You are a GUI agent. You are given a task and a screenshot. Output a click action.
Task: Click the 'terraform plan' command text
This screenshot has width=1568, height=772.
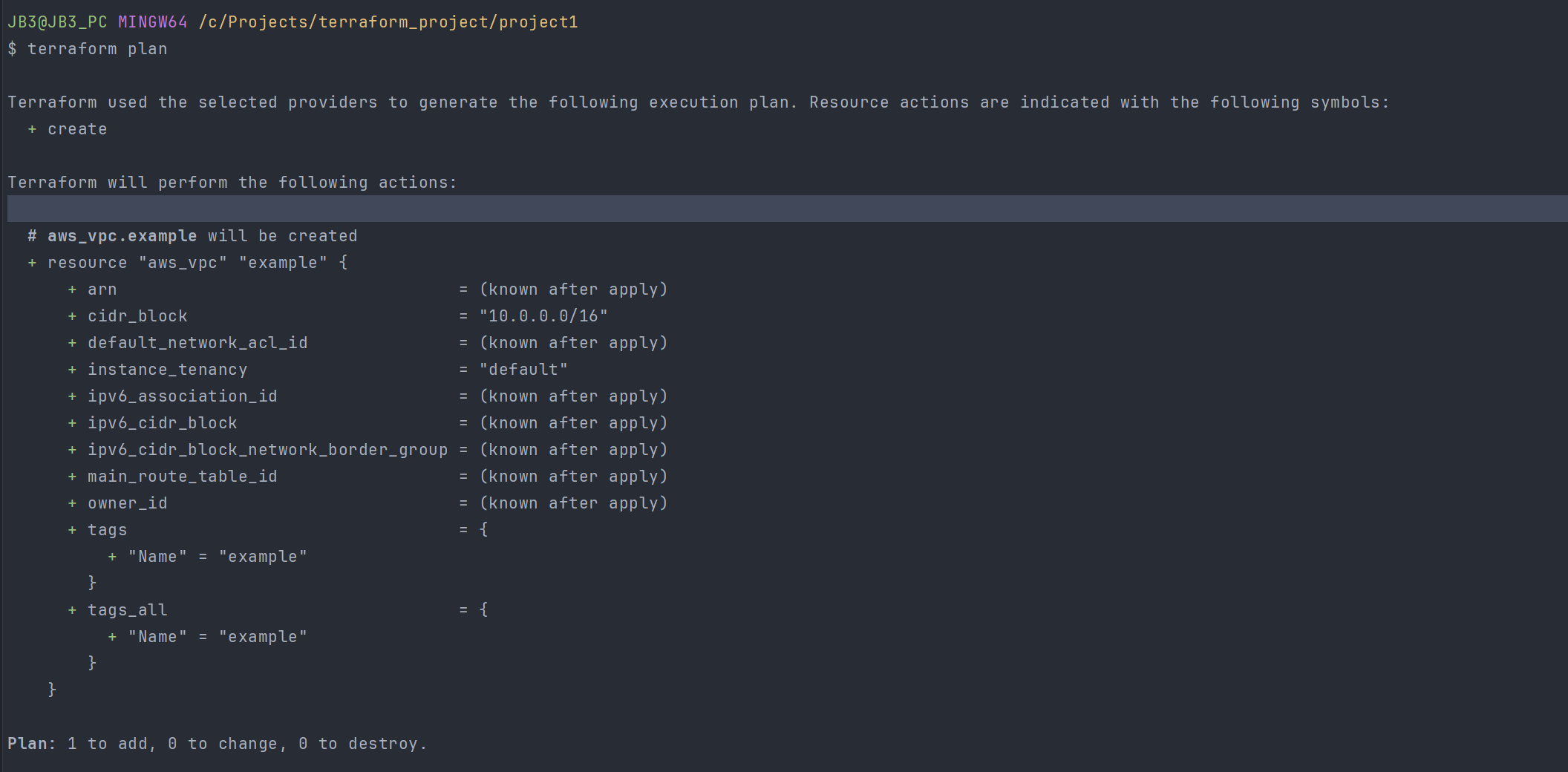tap(97, 49)
